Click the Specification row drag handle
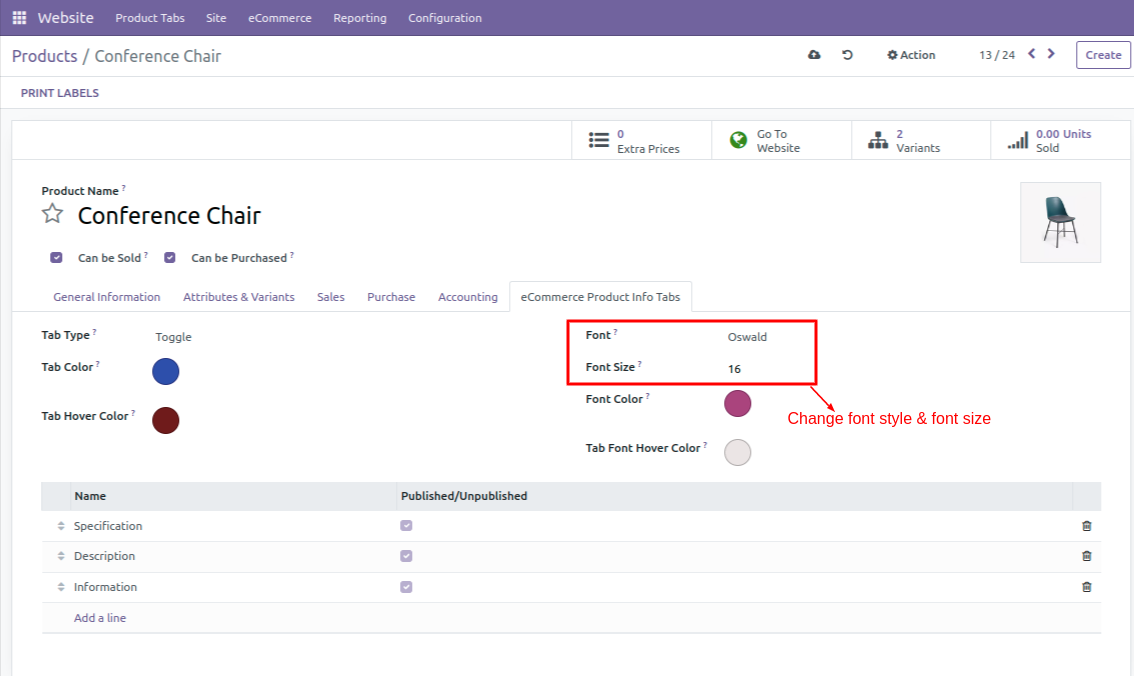1134x676 pixels. click(61, 526)
